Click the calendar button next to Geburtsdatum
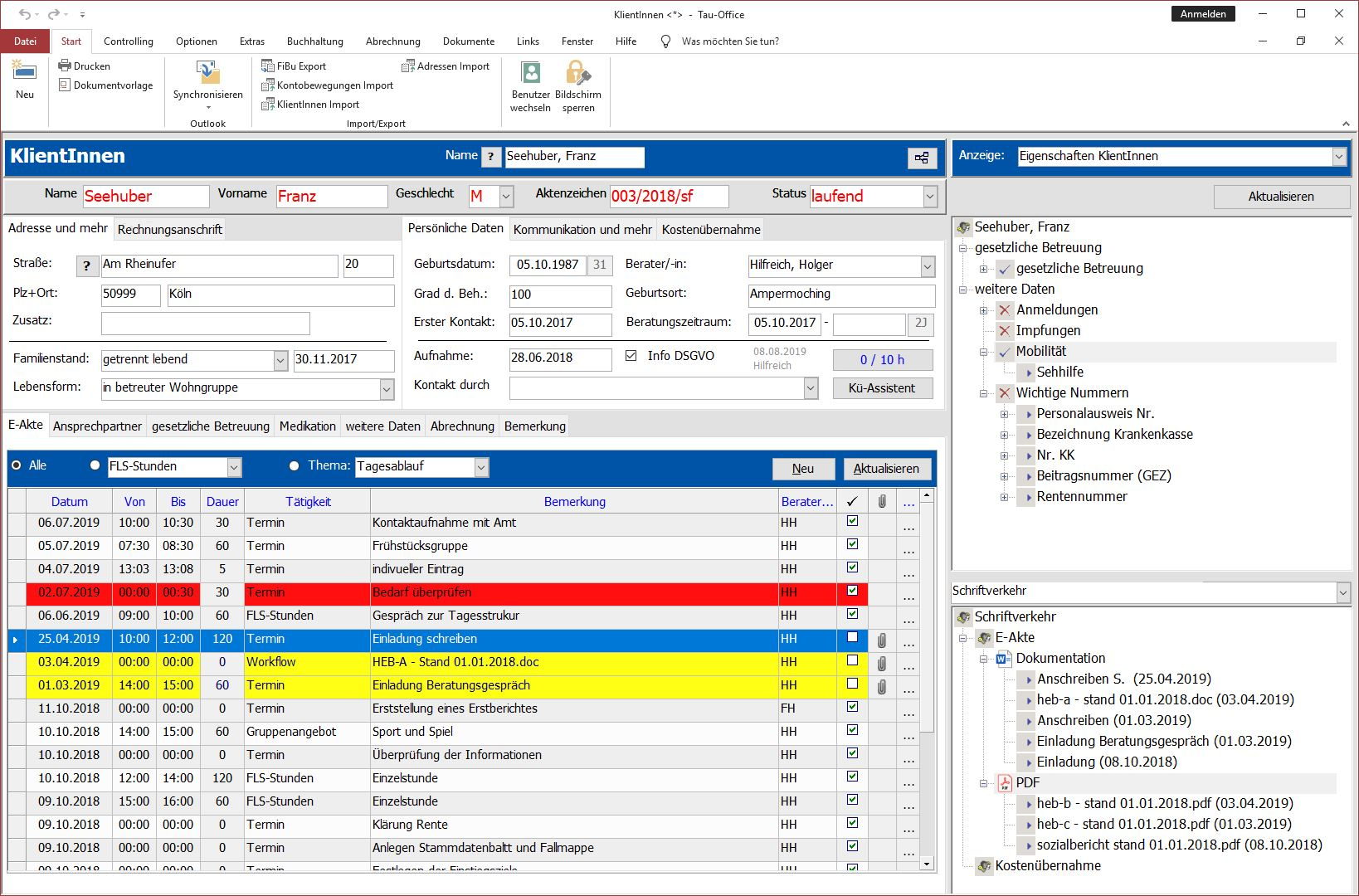1359x896 pixels. pos(600,265)
